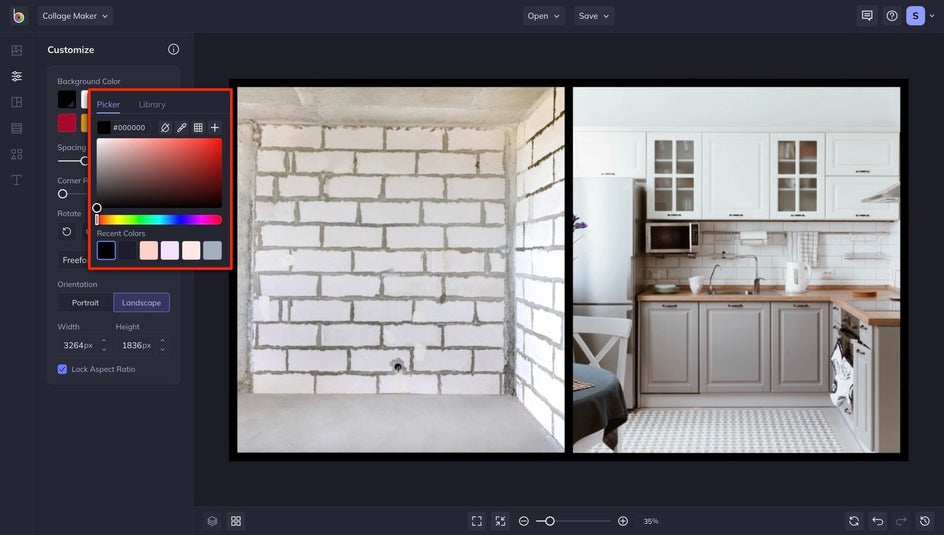Zoom in with the plus icon

[623, 521]
